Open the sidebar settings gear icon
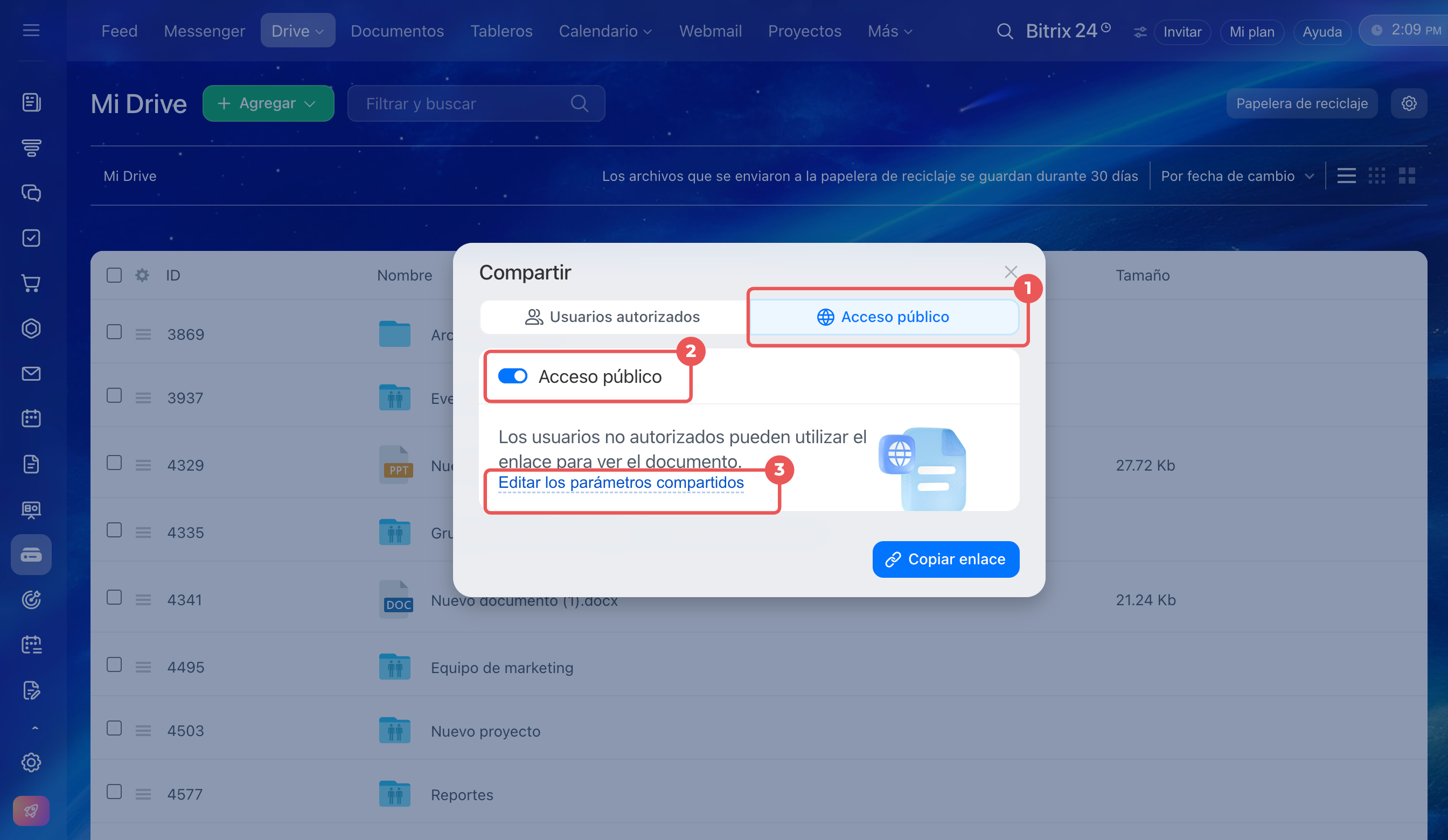Viewport: 1448px width, 840px height. [x=31, y=762]
